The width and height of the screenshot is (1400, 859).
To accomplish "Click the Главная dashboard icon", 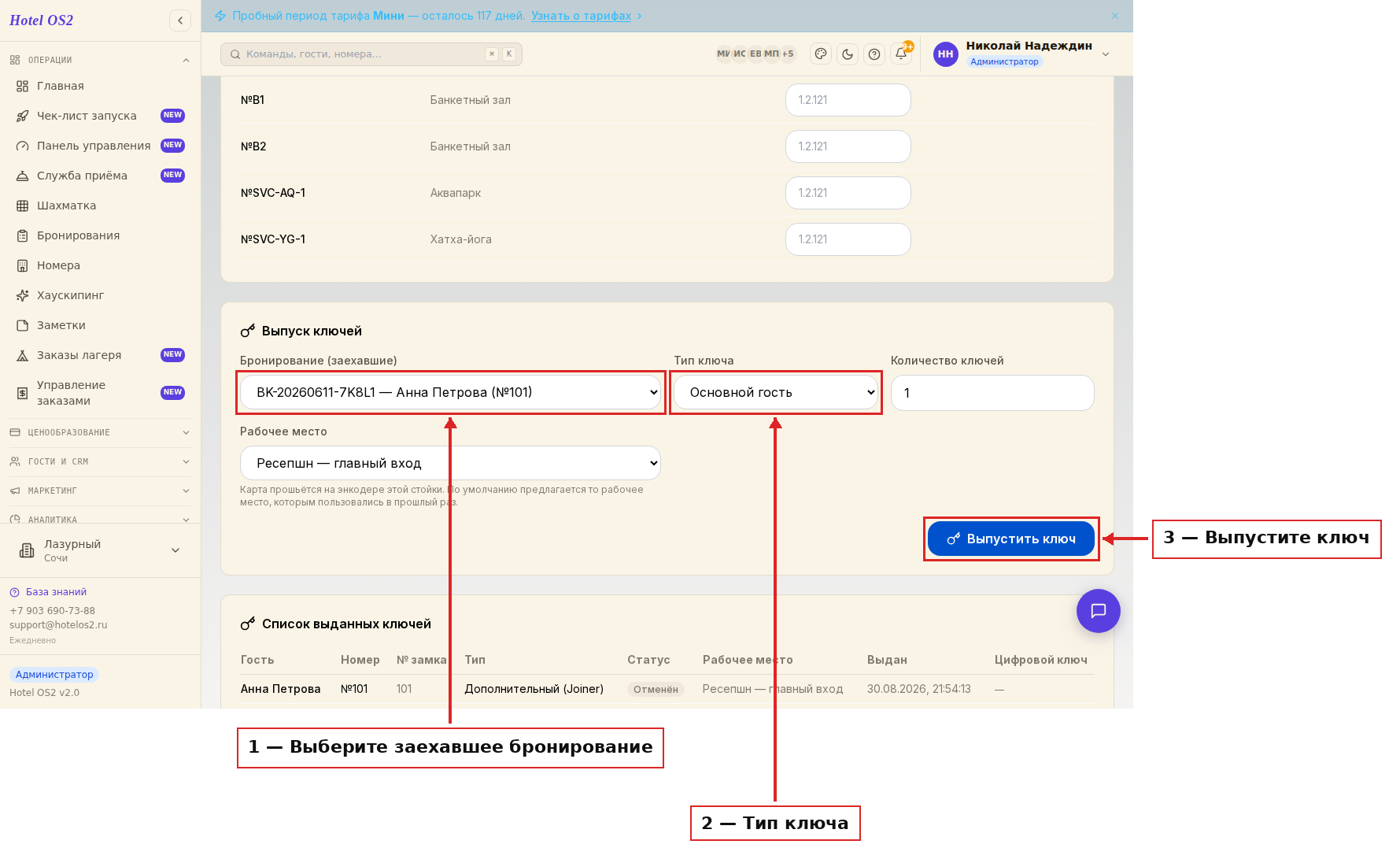I will (x=23, y=86).
